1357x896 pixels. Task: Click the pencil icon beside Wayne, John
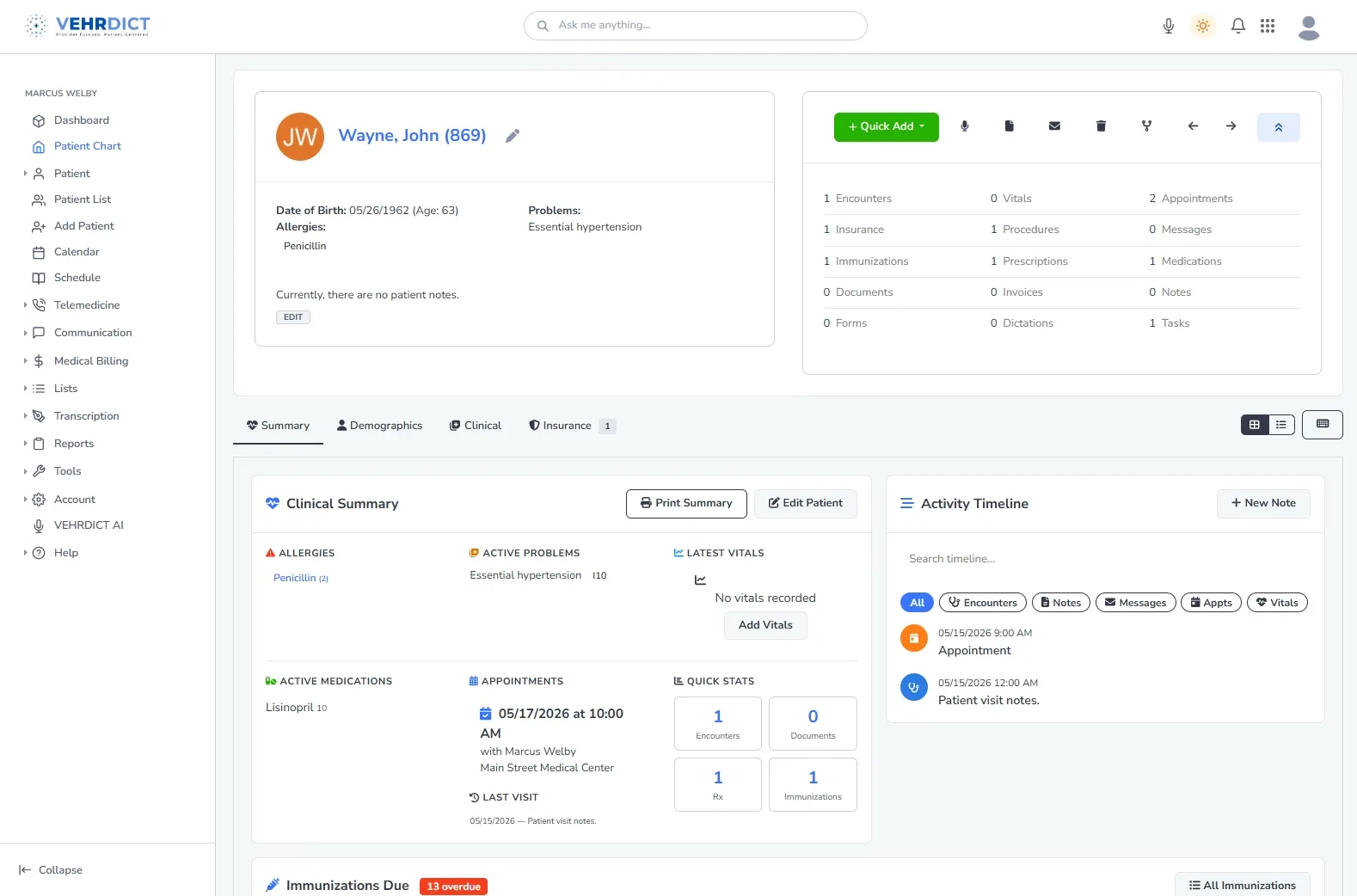[512, 136]
